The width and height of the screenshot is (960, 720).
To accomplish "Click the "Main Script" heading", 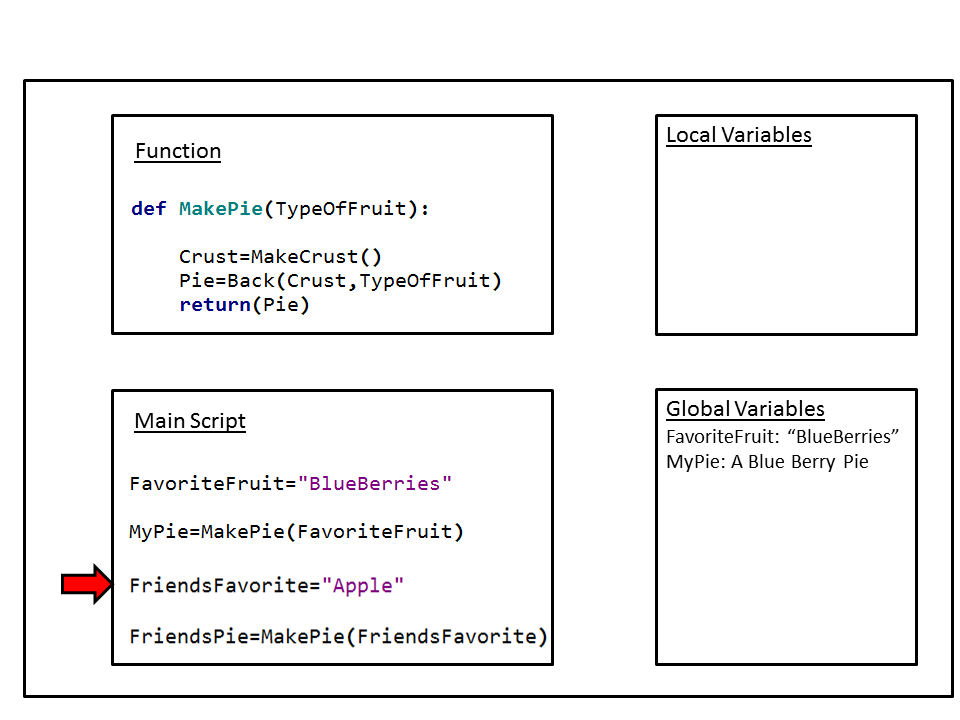I will [x=190, y=421].
